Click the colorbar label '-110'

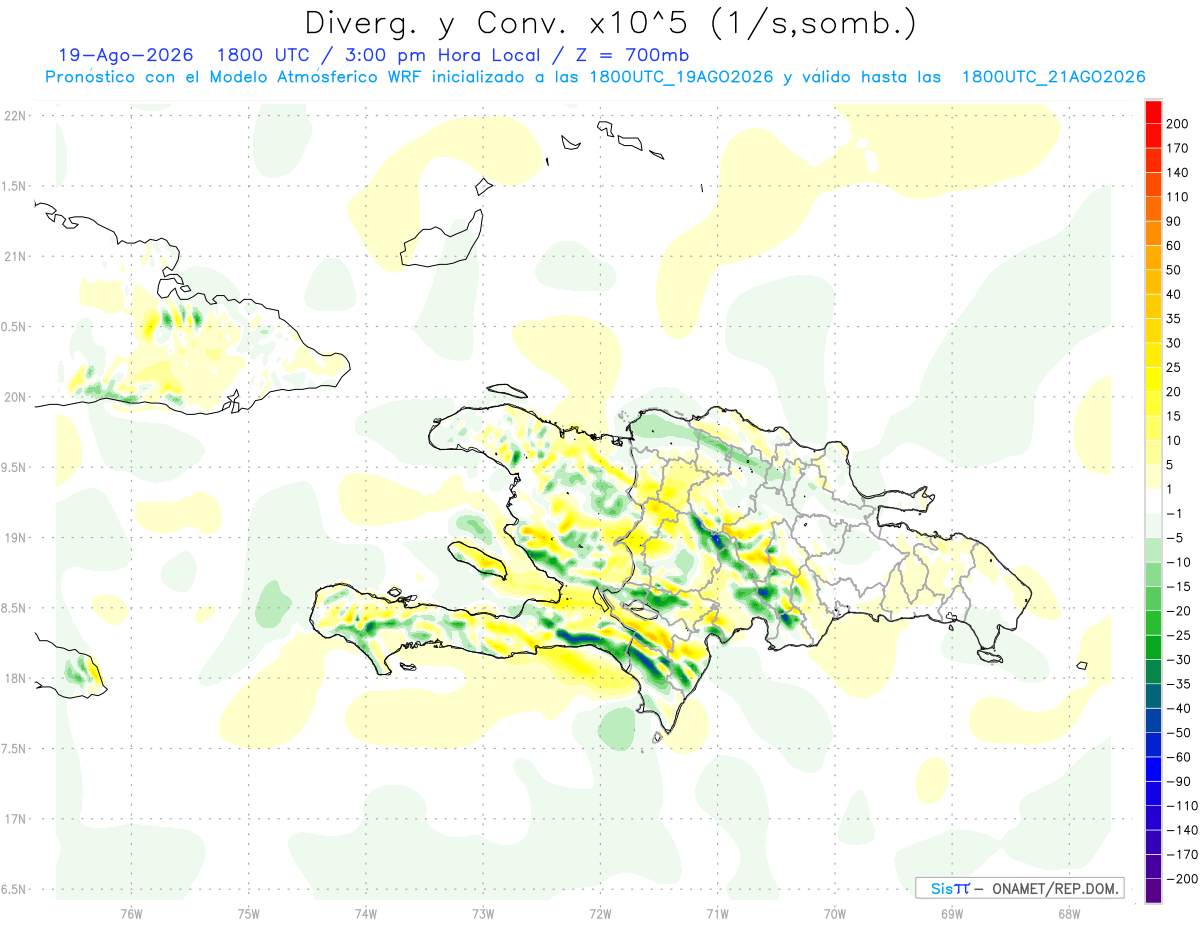coord(1180,806)
